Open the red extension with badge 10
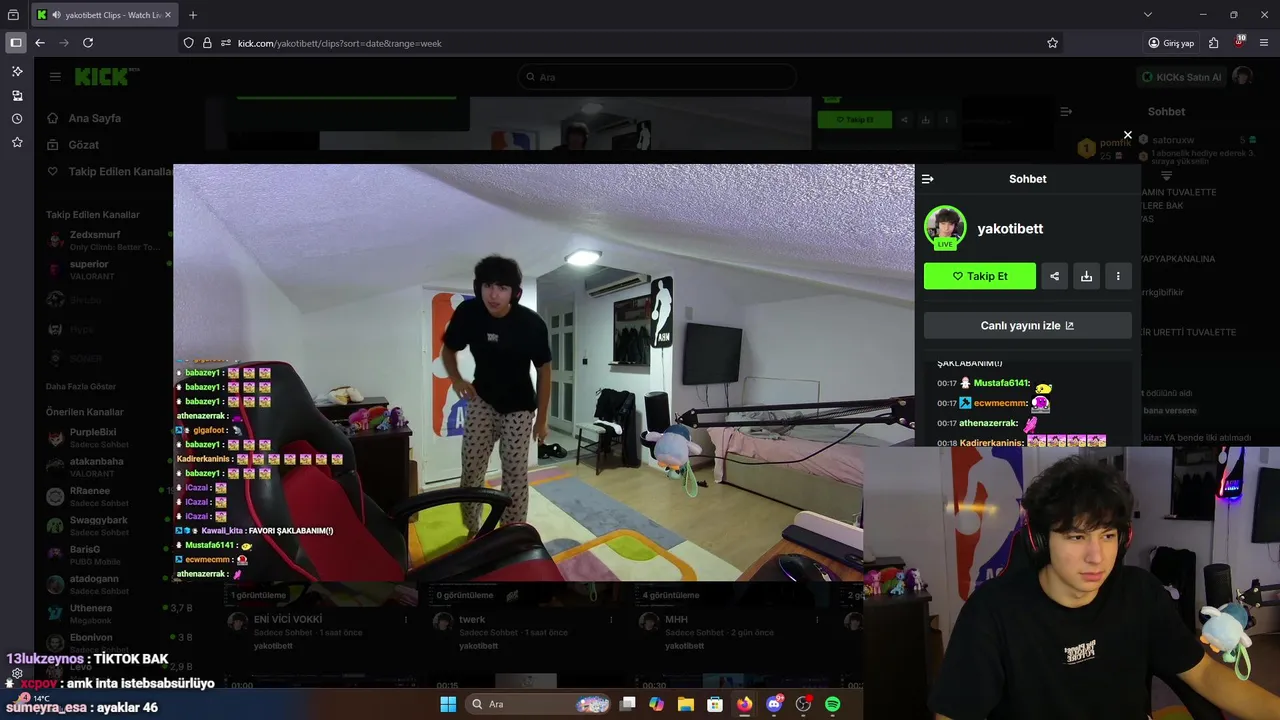Viewport: 1280px width, 720px height. click(x=1239, y=43)
